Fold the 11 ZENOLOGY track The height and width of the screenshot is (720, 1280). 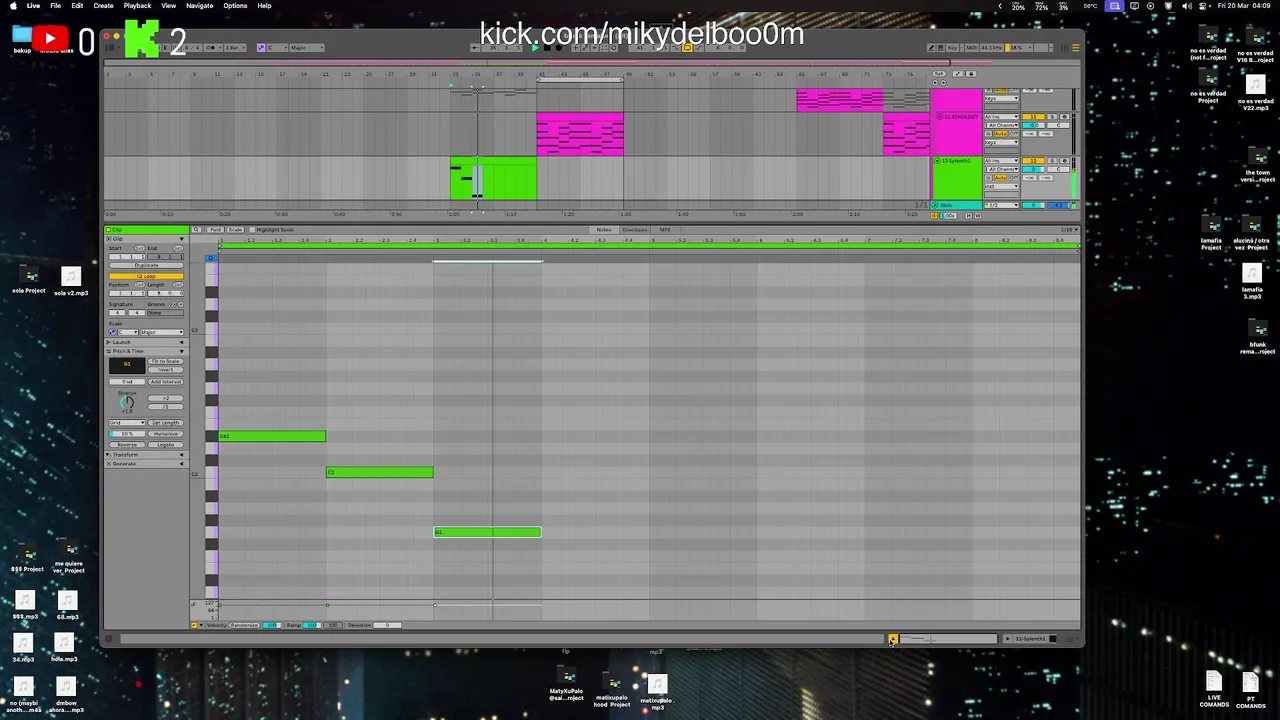tap(939, 117)
